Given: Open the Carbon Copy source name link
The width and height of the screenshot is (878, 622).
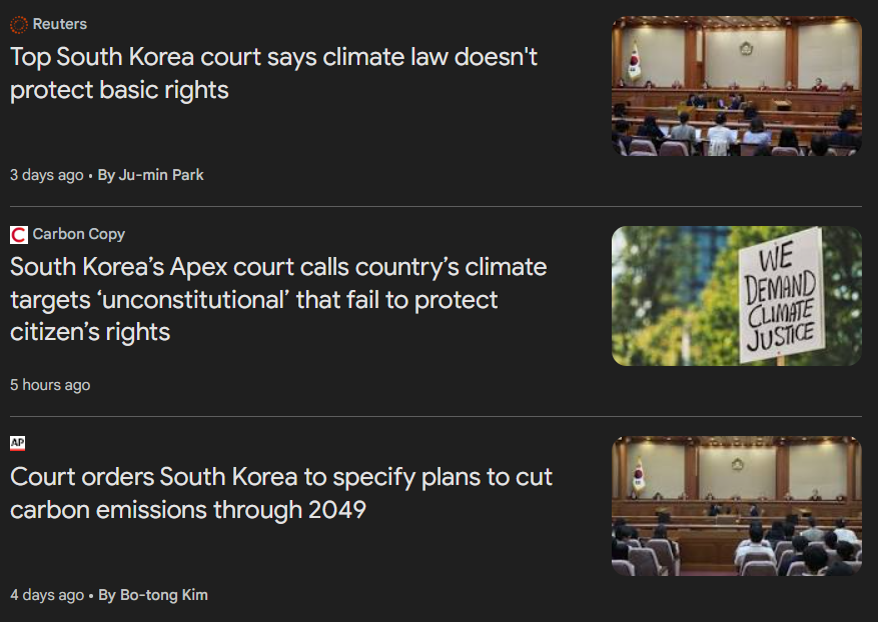Looking at the screenshot, I should point(79,234).
